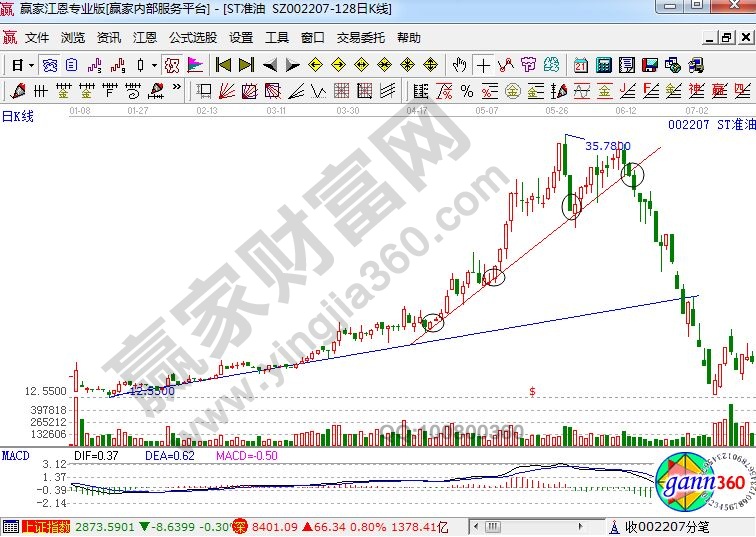Open the 交易委托 menu
The height and width of the screenshot is (537, 756).
pos(361,38)
